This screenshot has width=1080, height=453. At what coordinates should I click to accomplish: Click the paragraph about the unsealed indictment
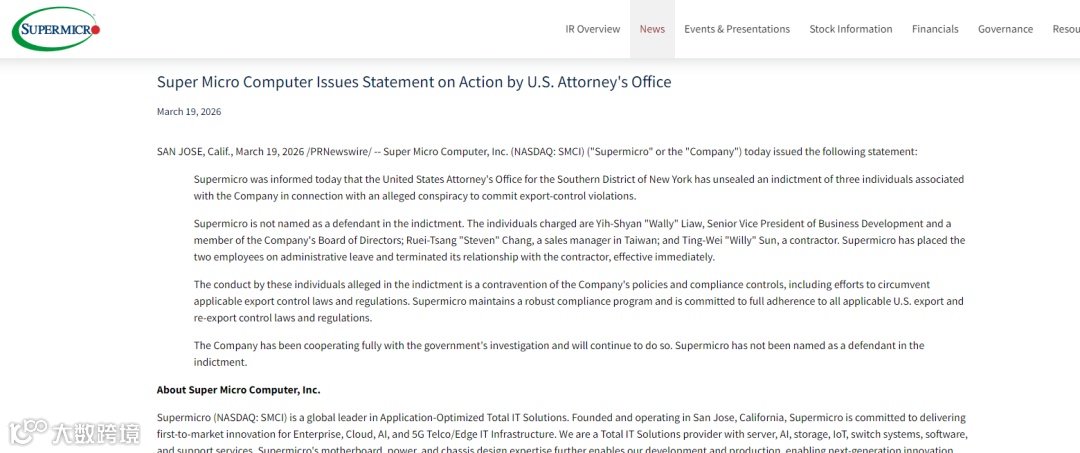pyautogui.click(x=579, y=187)
